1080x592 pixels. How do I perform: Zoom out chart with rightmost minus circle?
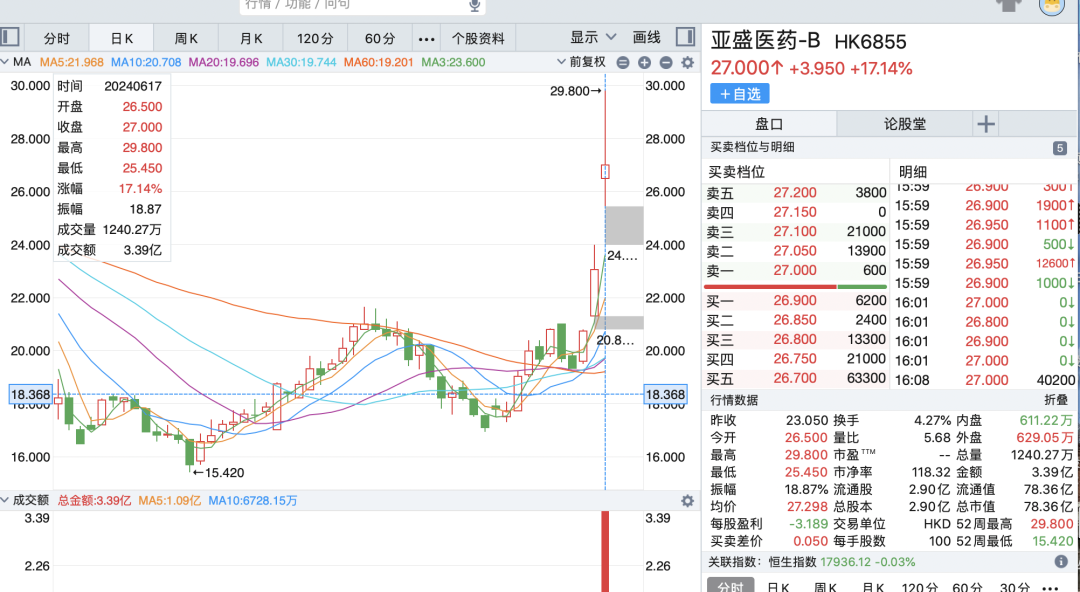click(x=666, y=63)
